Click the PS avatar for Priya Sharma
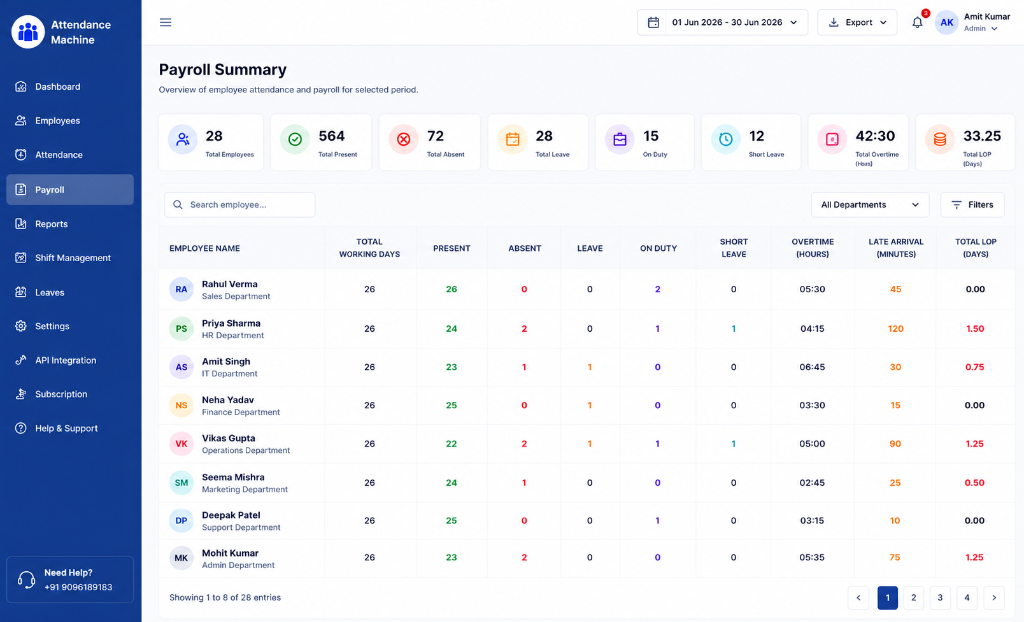This screenshot has height=622, width=1024. pos(181,329)
